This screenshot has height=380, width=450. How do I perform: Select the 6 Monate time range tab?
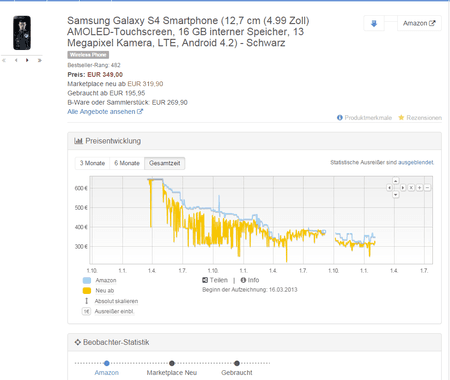tap(127, 163)
